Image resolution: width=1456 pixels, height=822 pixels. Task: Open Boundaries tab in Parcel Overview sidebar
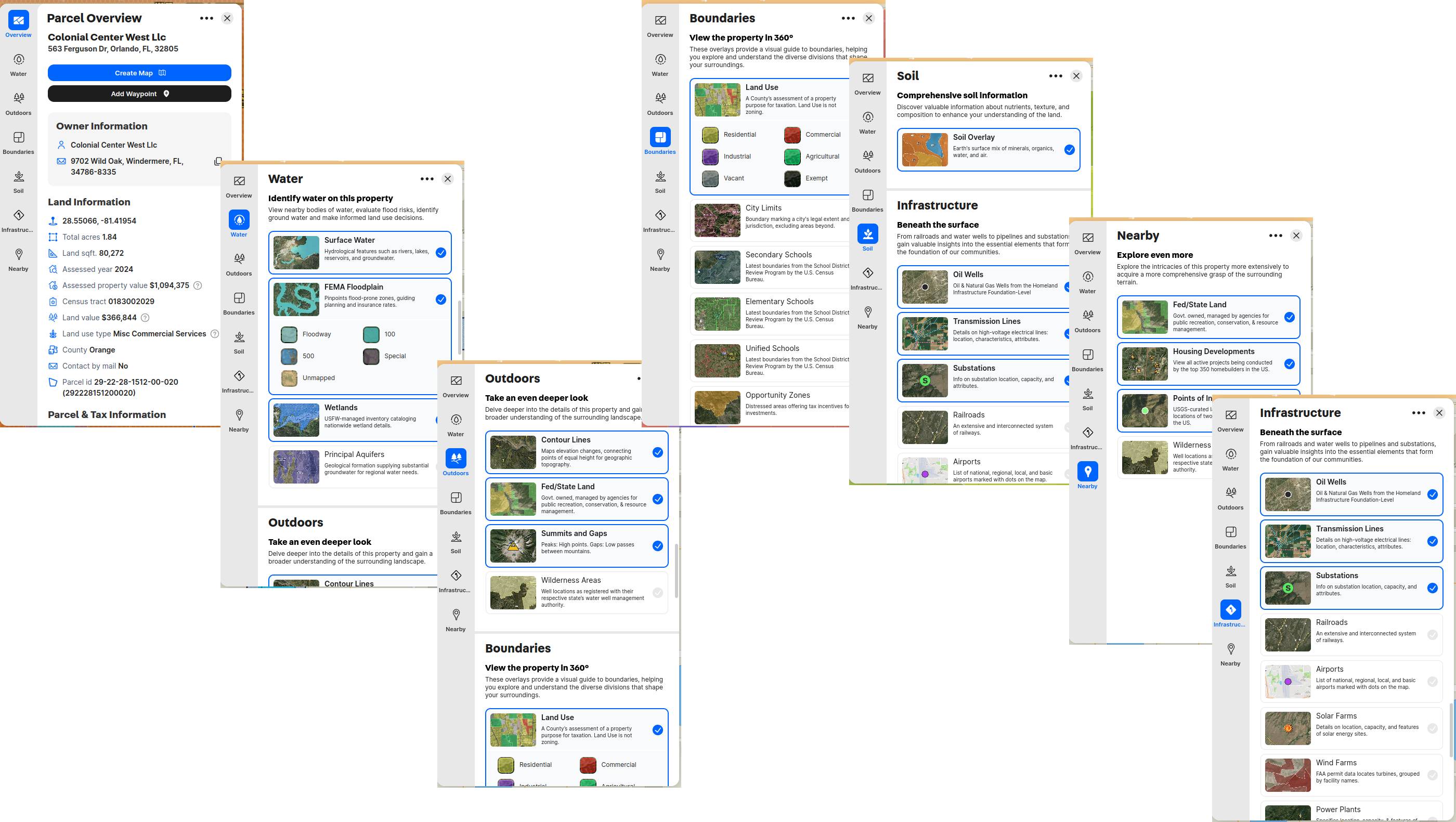click(x=19, y=142)
